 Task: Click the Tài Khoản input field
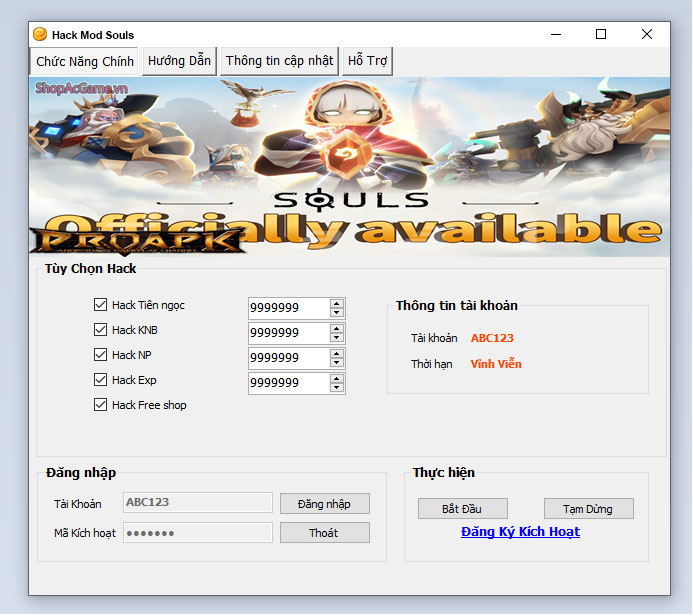coord(198,502)
